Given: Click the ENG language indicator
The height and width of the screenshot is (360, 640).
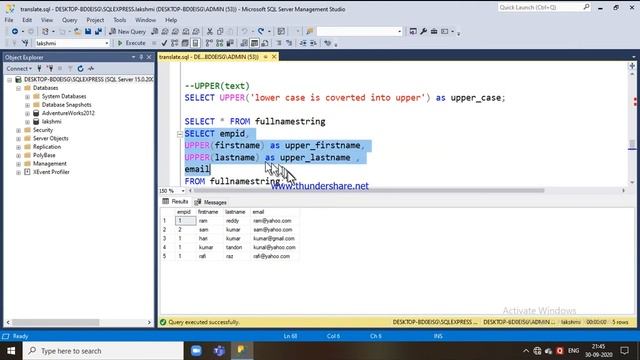Looking at the screenshot, I should pos(573,351).
